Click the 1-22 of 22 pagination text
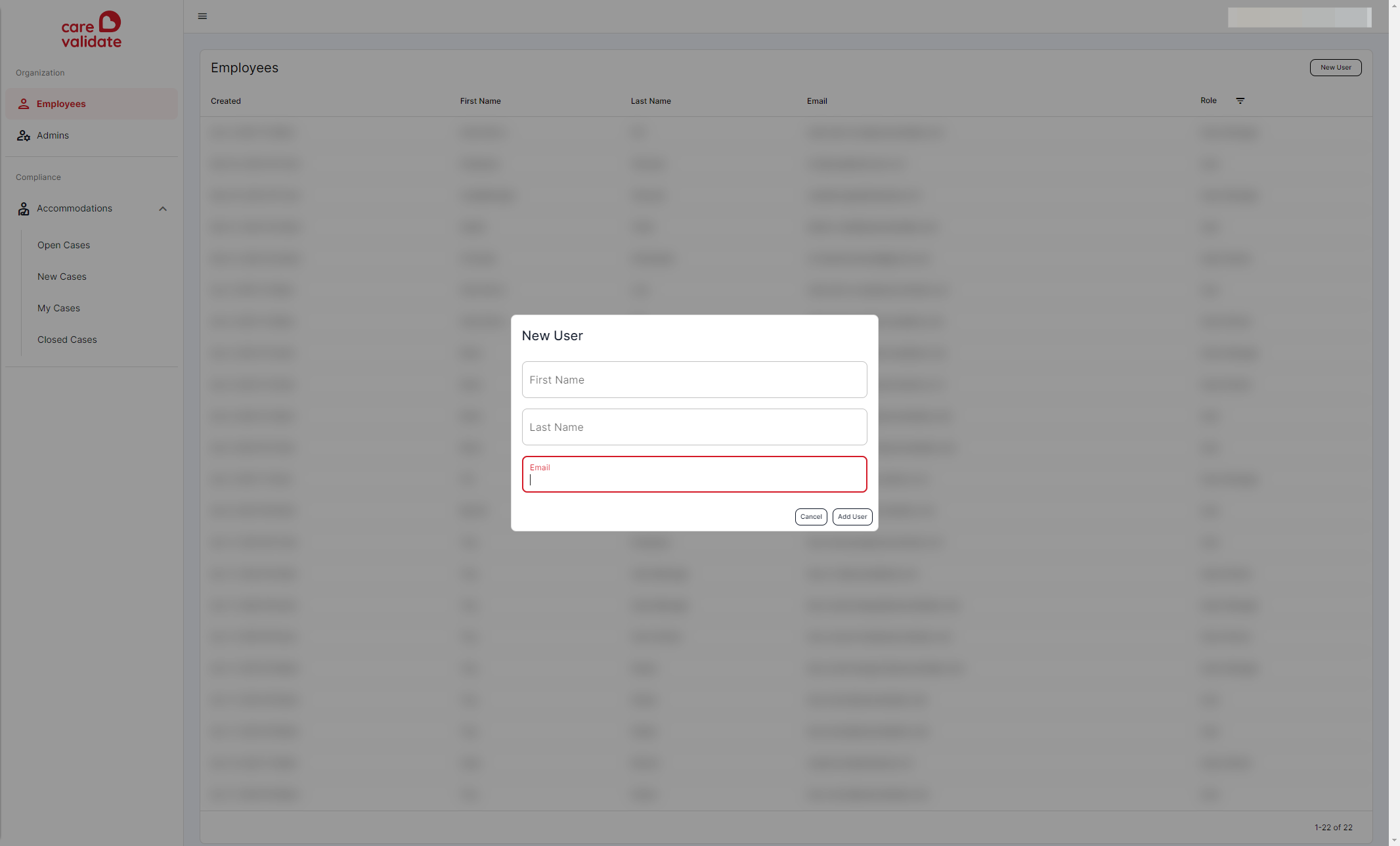This screenshot has height=846, width=1400. (1333, 828)
